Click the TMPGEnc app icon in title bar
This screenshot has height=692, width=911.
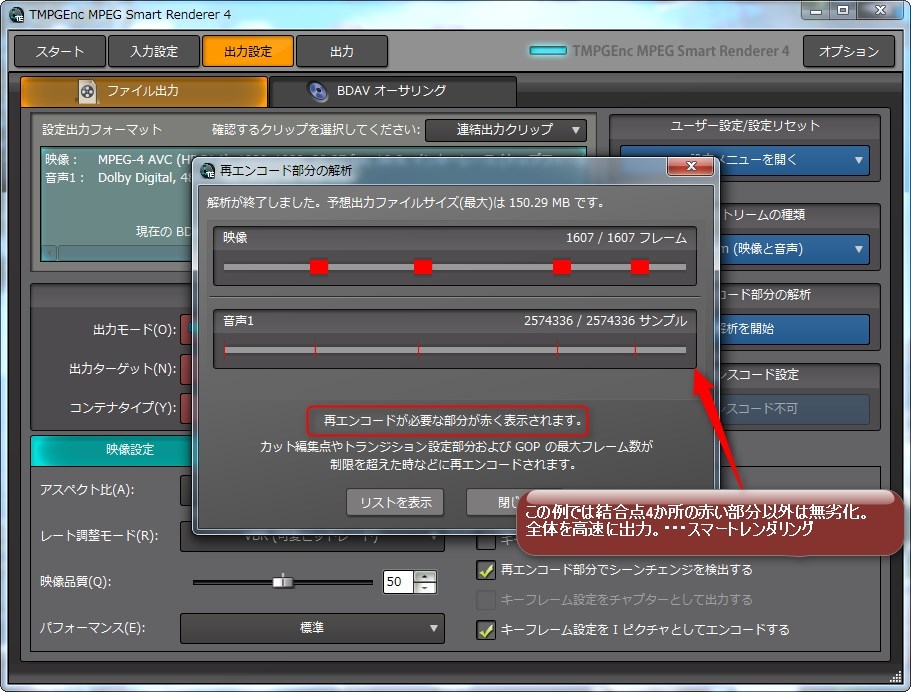tap(16, 15)
